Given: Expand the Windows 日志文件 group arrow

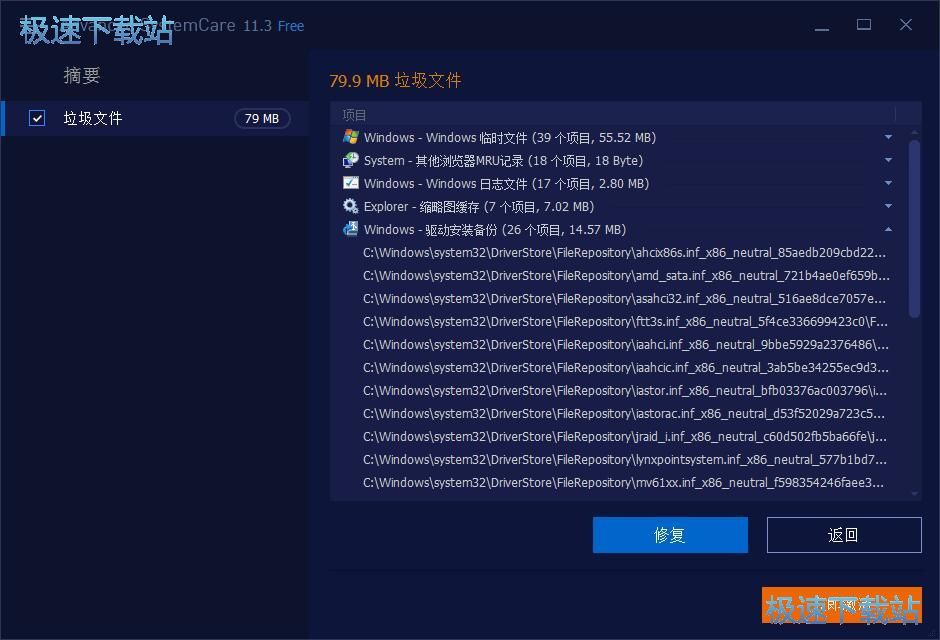Looking at the screenshot, I should [x=888, y=183].
